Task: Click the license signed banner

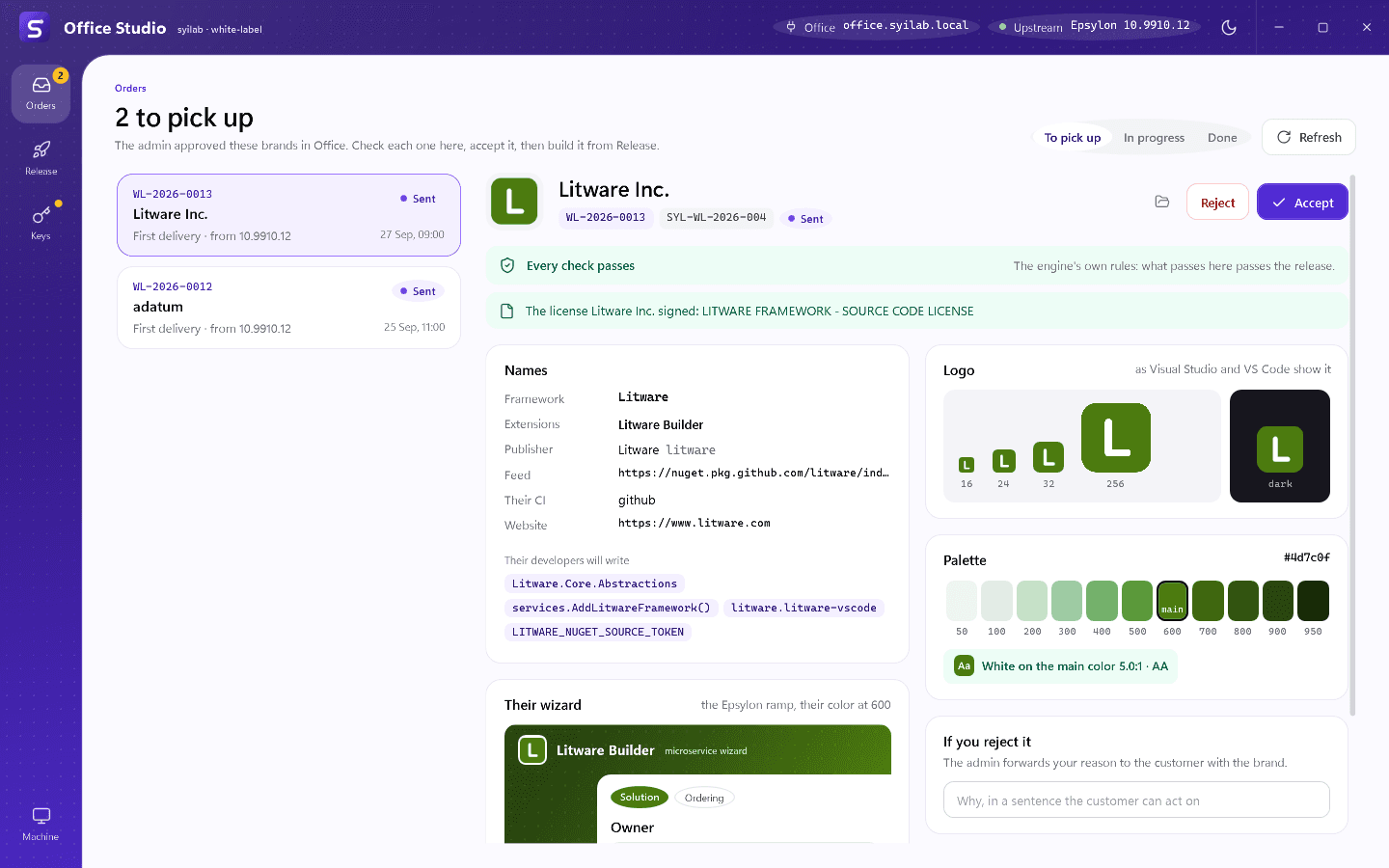Action: pyautogui.click(x=916, y=312)
